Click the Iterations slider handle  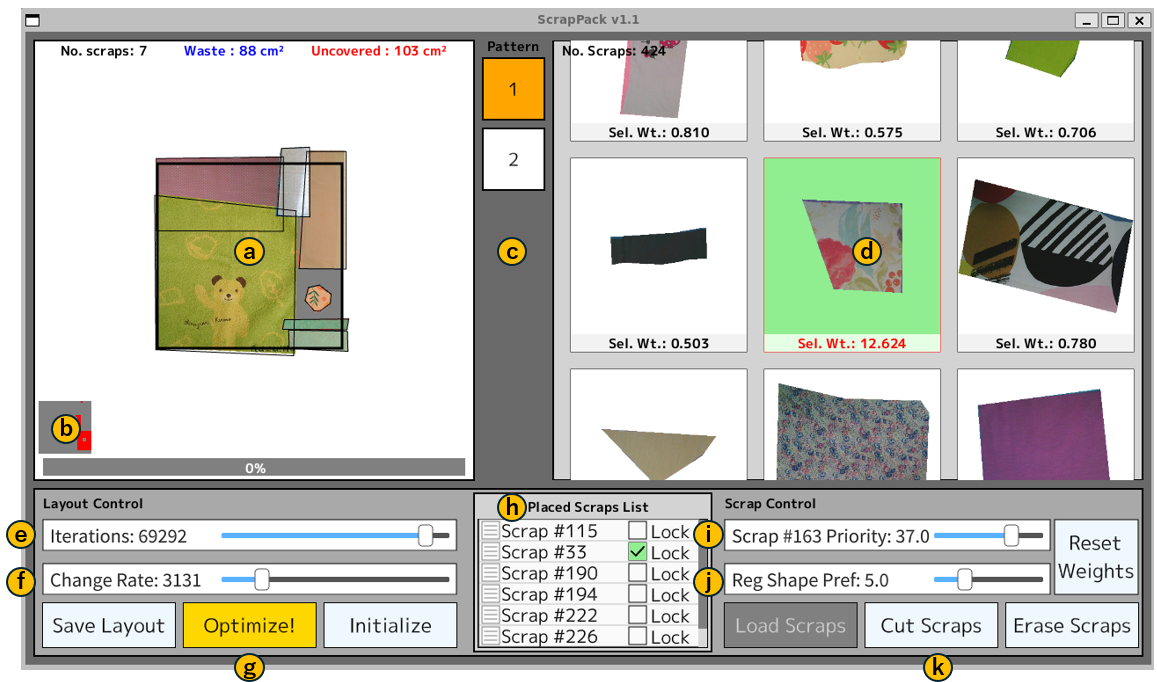click(425, 535)
